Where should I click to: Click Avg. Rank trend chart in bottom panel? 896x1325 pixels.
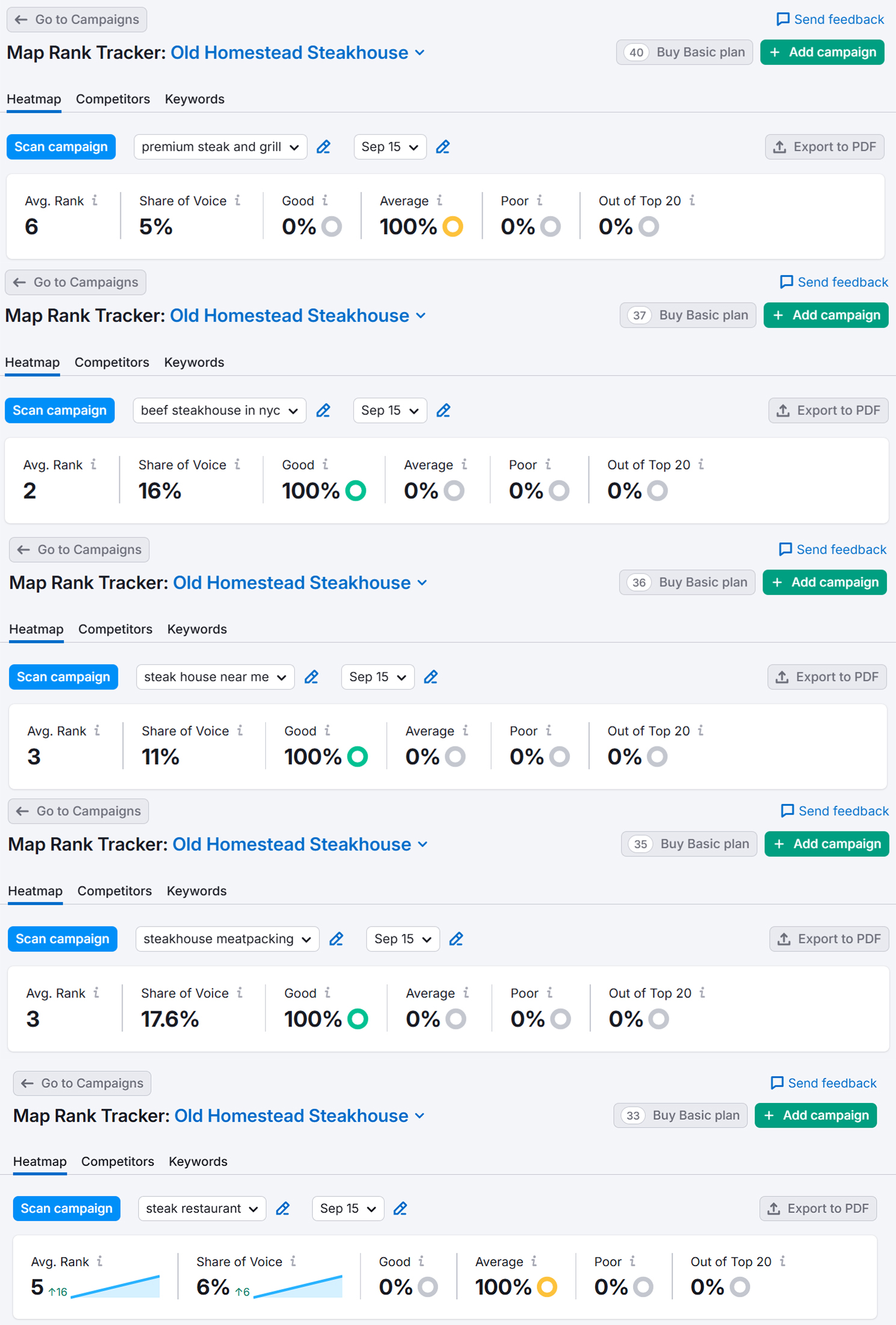(x=116, y=1286)
